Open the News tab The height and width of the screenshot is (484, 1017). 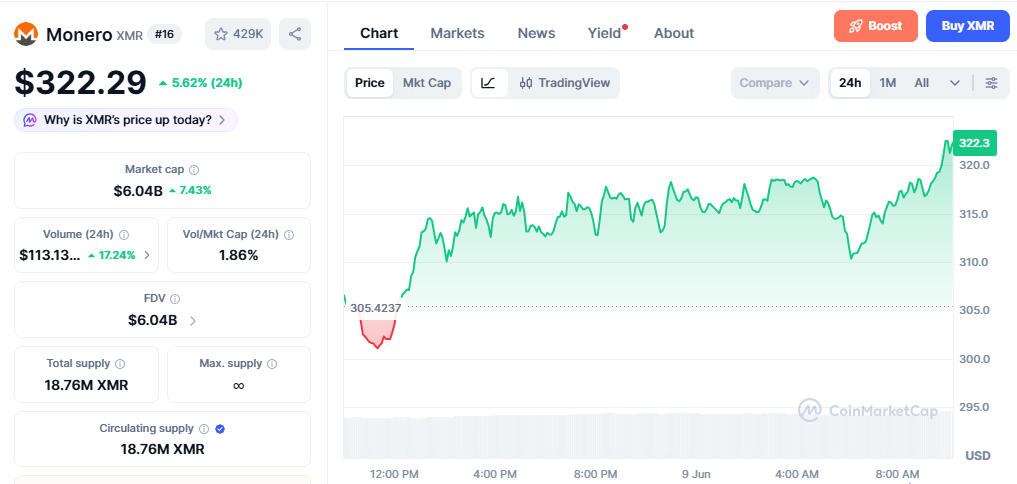click(536, 33)
